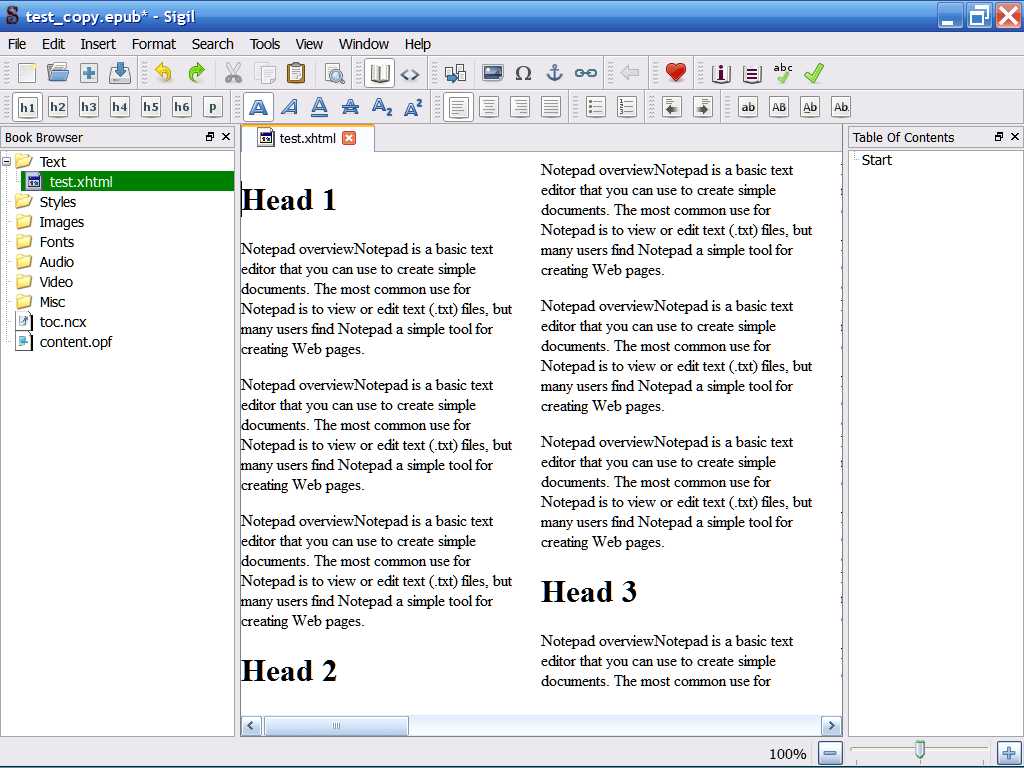Apply Heading 2 style button
The image size is (1024, 768).
57,107
